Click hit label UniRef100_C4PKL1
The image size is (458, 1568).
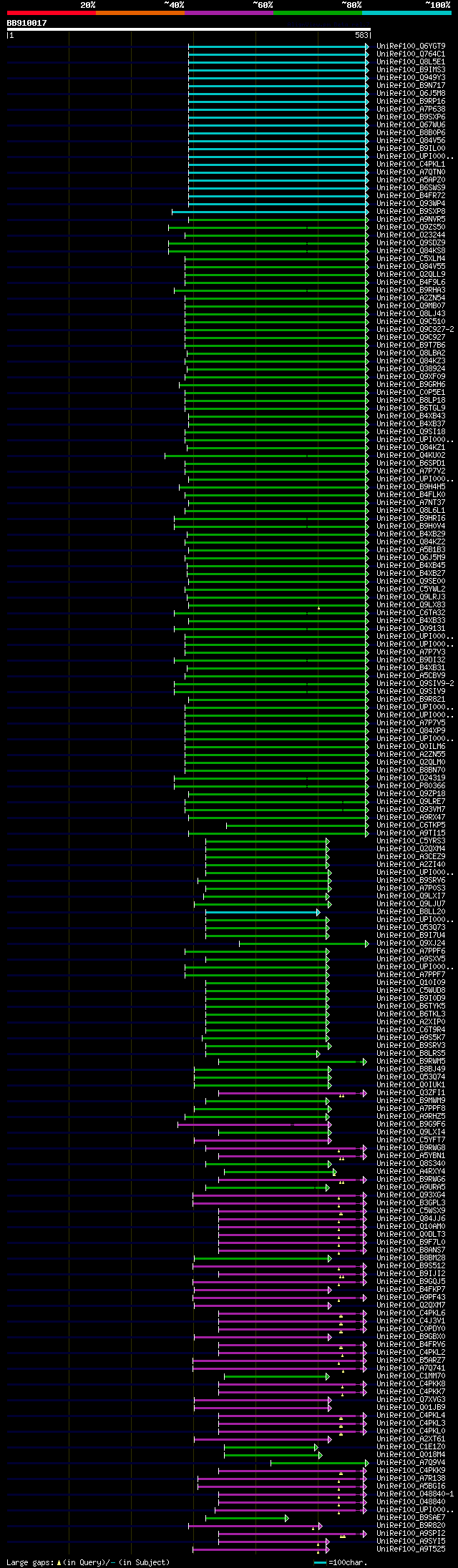pyautogui.click(x=411, y=164)
